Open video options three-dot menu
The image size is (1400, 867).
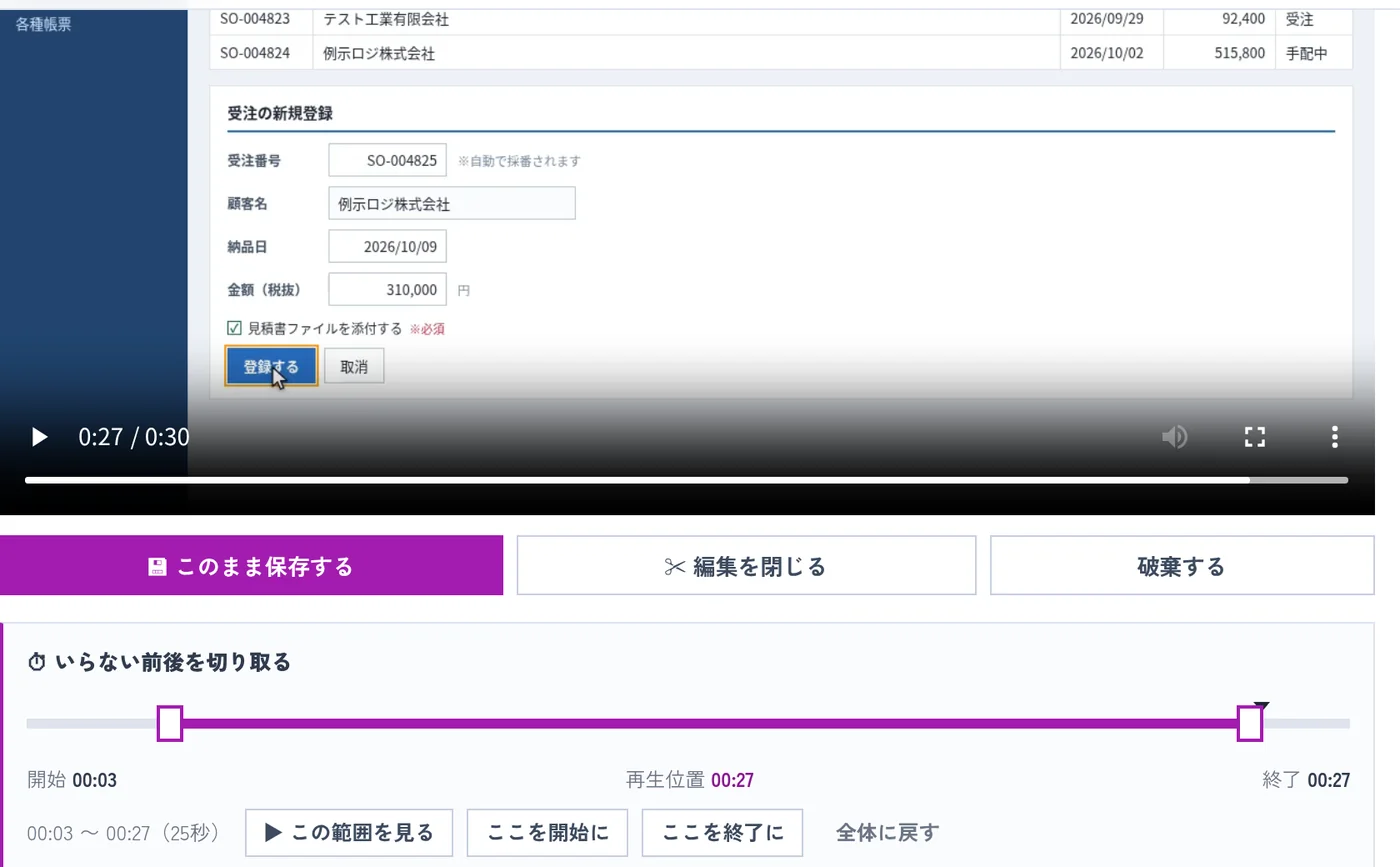tap(1334, 437)
